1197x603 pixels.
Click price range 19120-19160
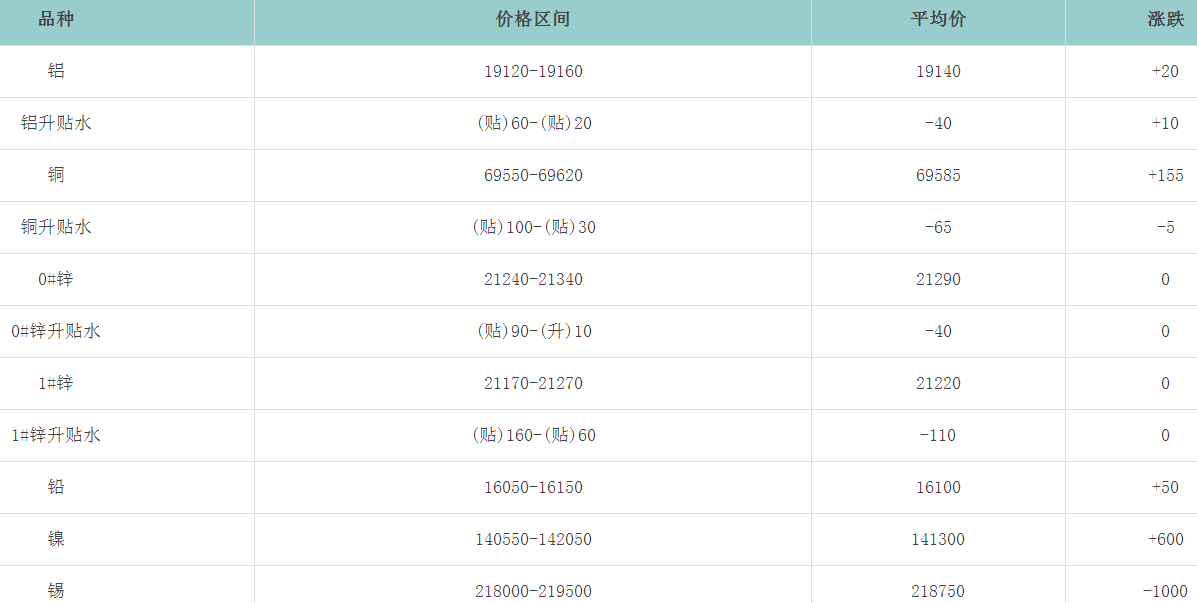533,72
